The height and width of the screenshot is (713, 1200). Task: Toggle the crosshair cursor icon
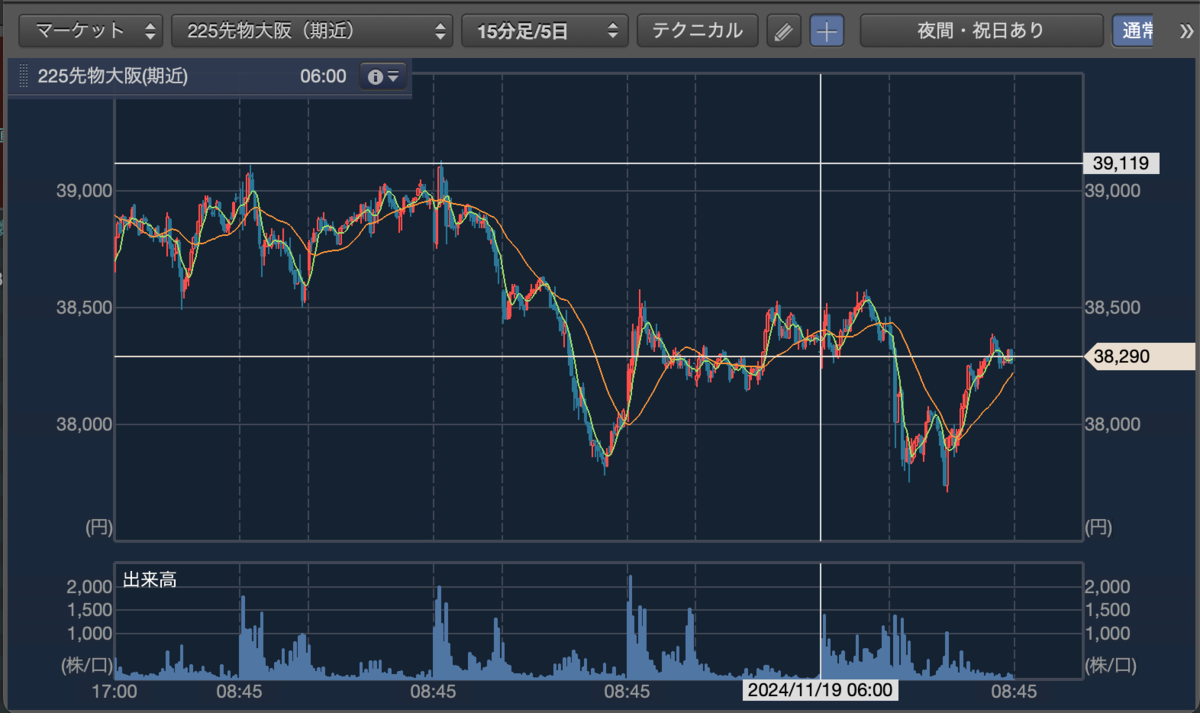pos(826,31)
